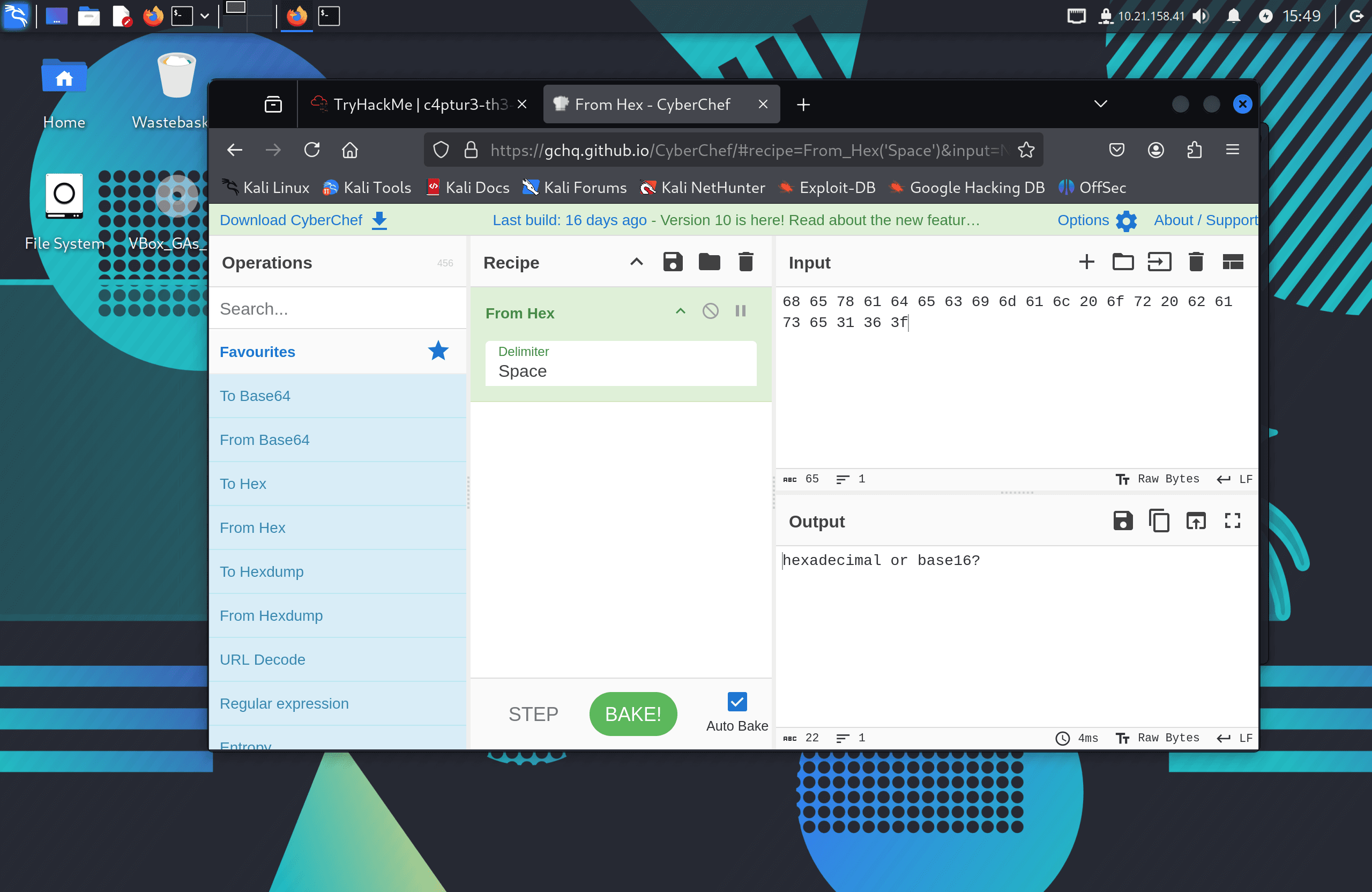Save output to file icon

[1123, 521]
